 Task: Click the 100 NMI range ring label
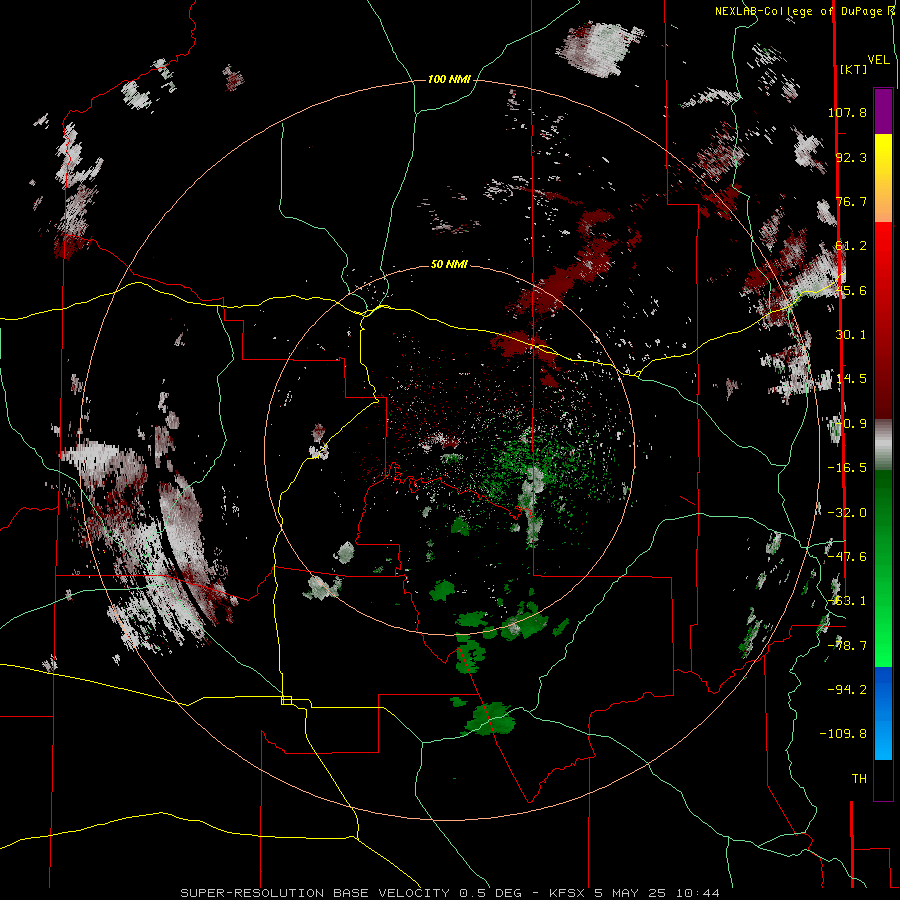pos(449,79)
